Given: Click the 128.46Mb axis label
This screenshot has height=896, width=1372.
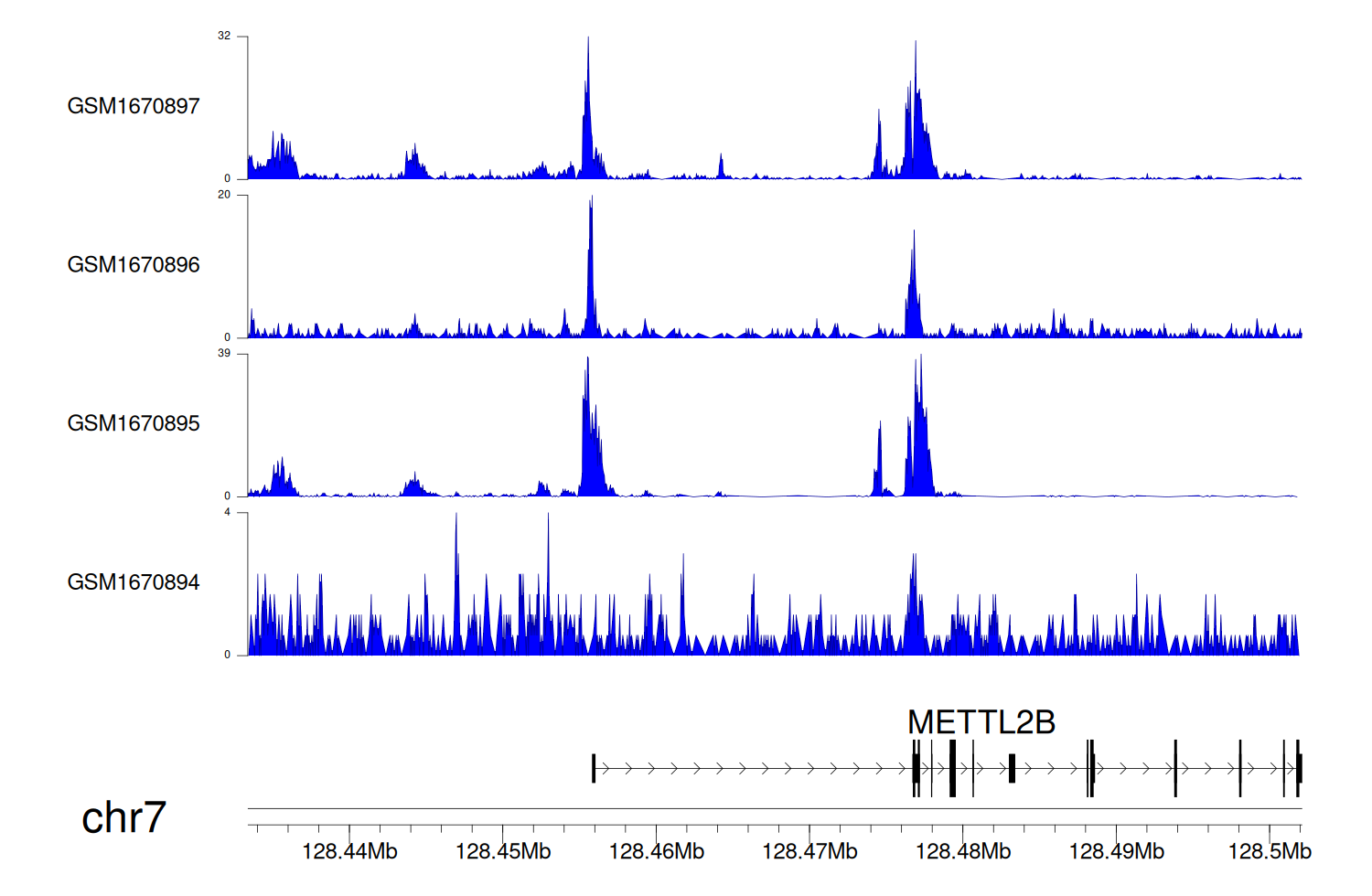Looking at the screenshot, I should tap(656, 852).
